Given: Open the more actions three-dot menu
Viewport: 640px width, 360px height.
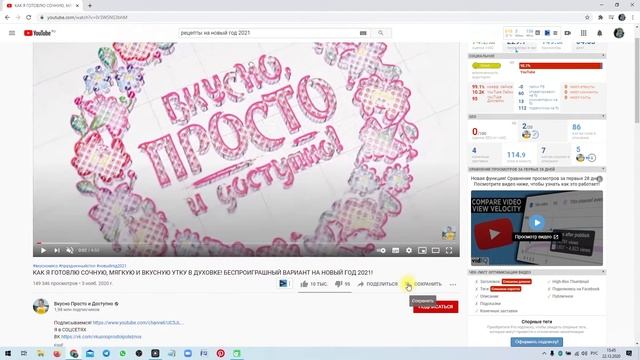Looking at the screenshot, I should 453,284.
